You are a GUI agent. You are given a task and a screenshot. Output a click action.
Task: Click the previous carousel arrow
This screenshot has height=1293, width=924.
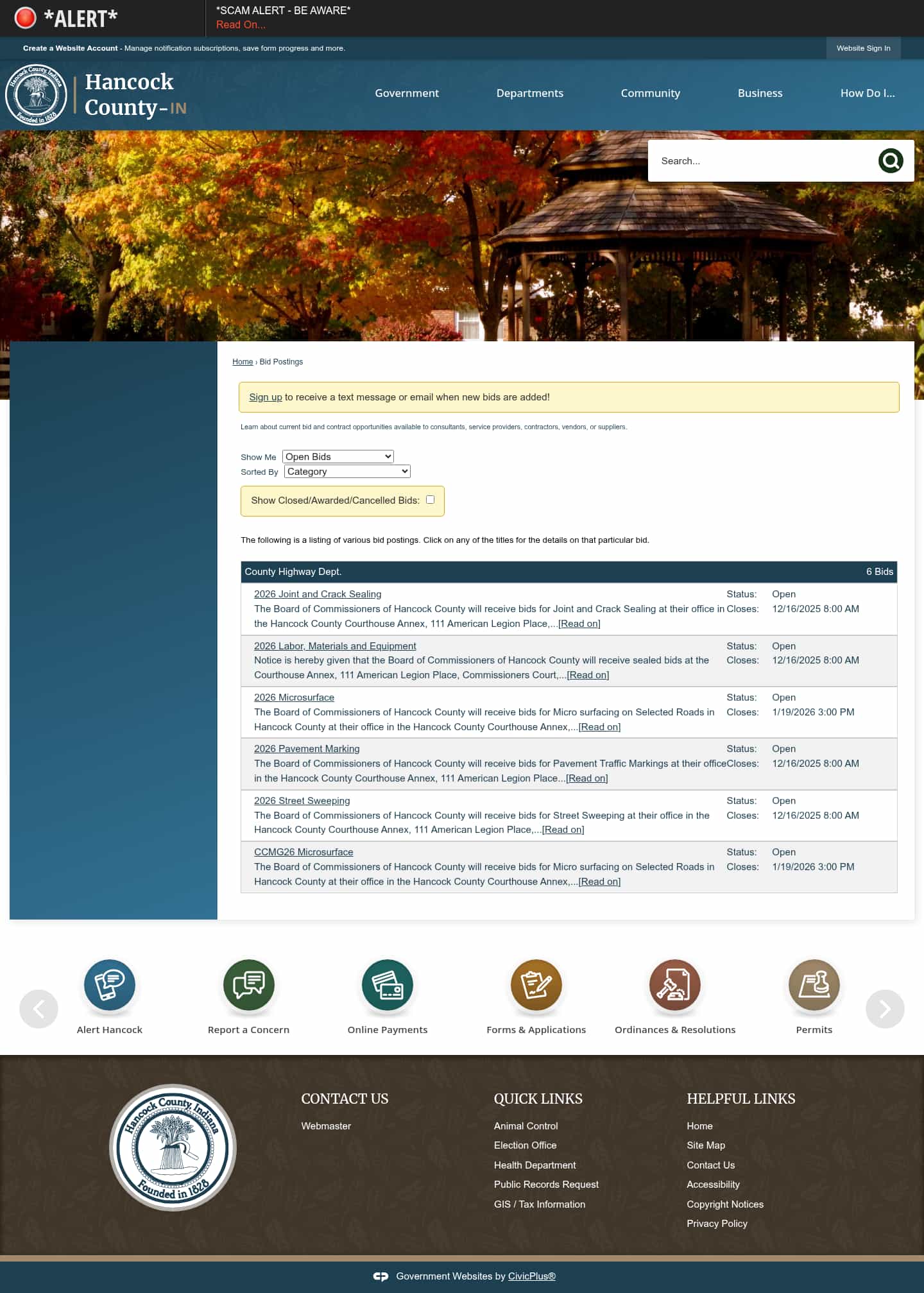click(x=38, y=1009)
